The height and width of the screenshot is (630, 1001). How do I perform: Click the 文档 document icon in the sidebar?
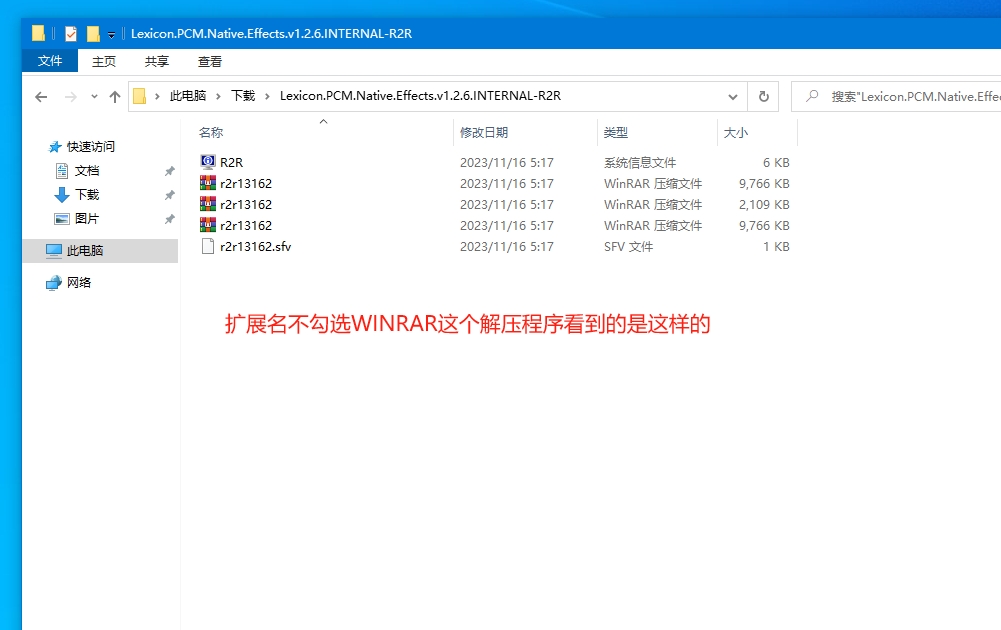62,171
